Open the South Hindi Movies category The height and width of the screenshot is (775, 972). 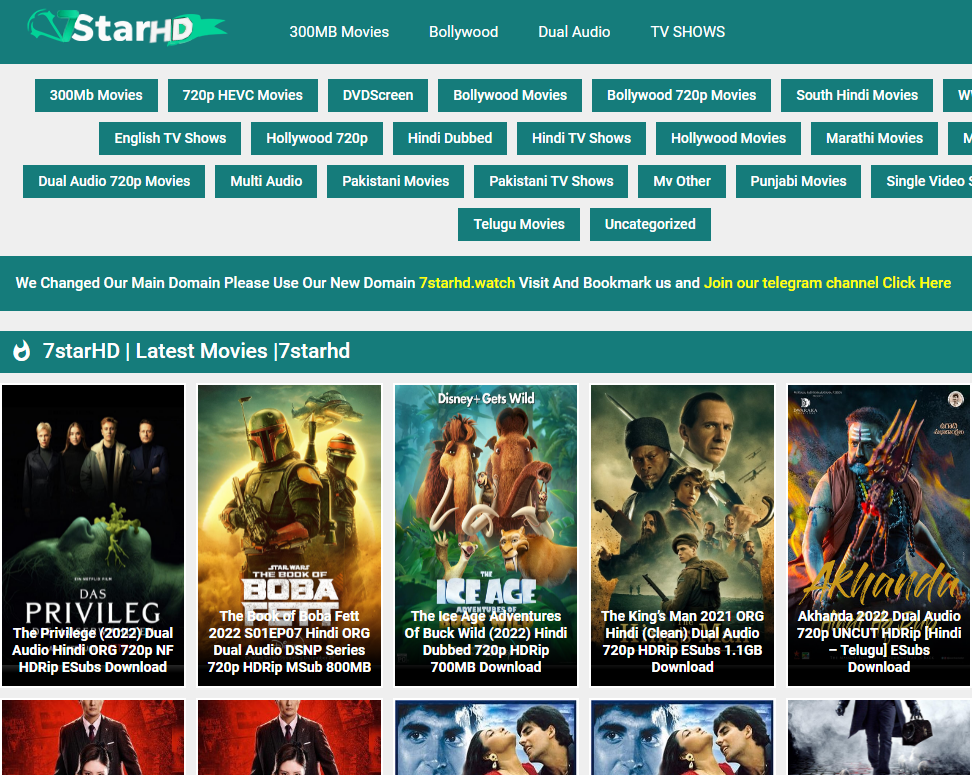click(x=857, y=95)
